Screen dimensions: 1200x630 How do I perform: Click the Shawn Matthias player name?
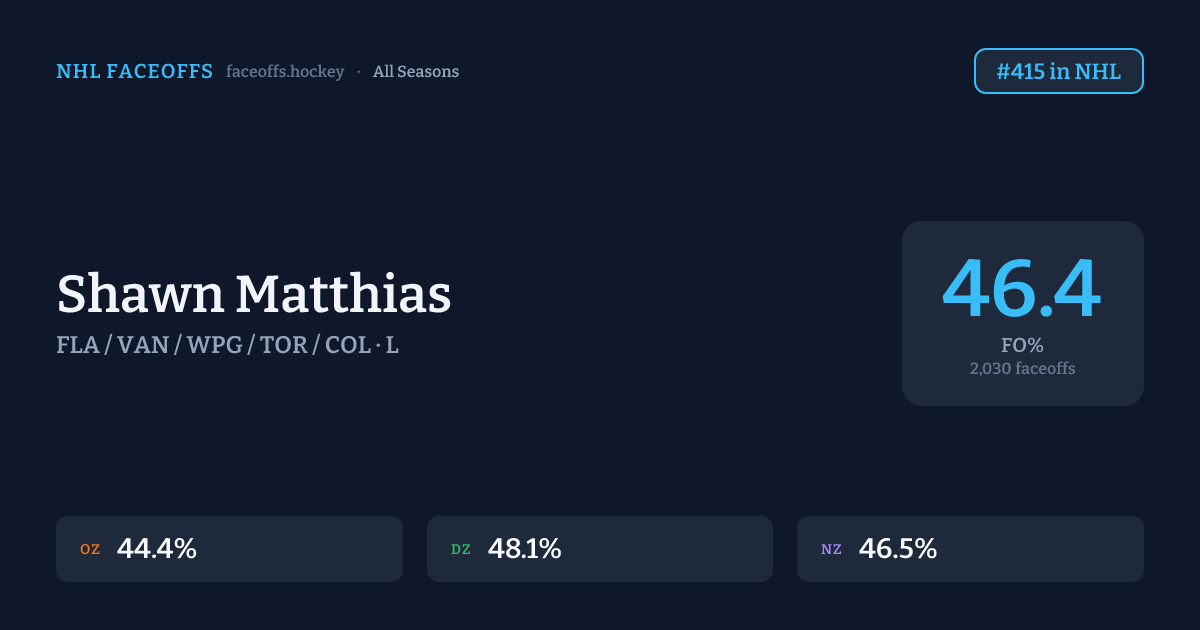coord(254,295)
